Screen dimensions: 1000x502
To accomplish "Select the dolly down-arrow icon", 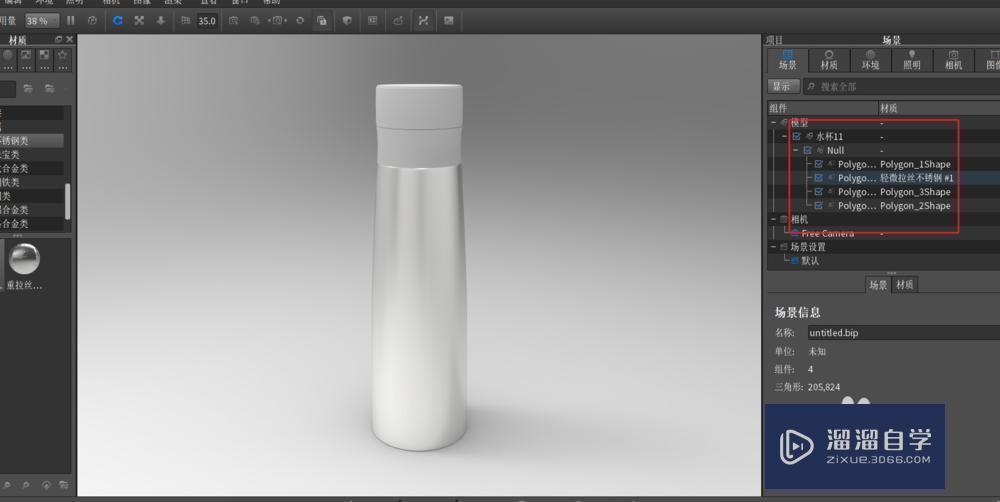I will click(161, 20).
